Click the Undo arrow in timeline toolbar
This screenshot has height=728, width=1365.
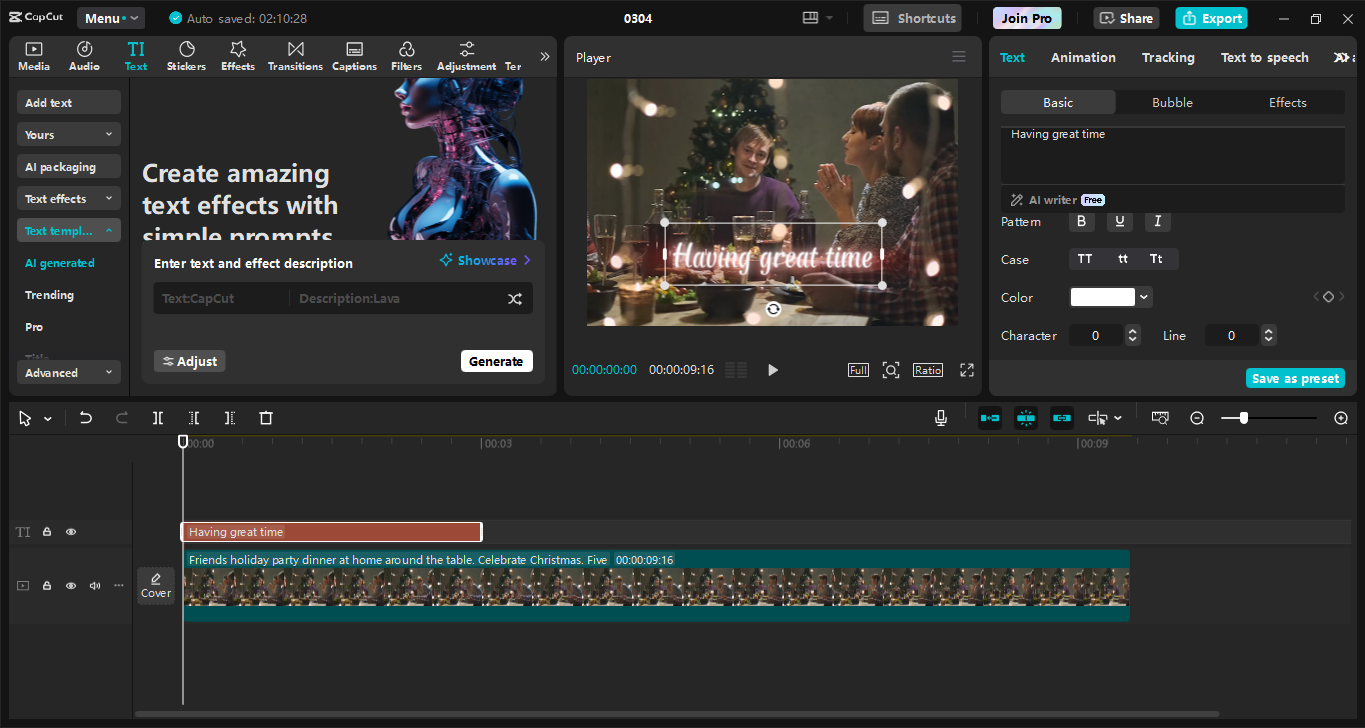86,418
